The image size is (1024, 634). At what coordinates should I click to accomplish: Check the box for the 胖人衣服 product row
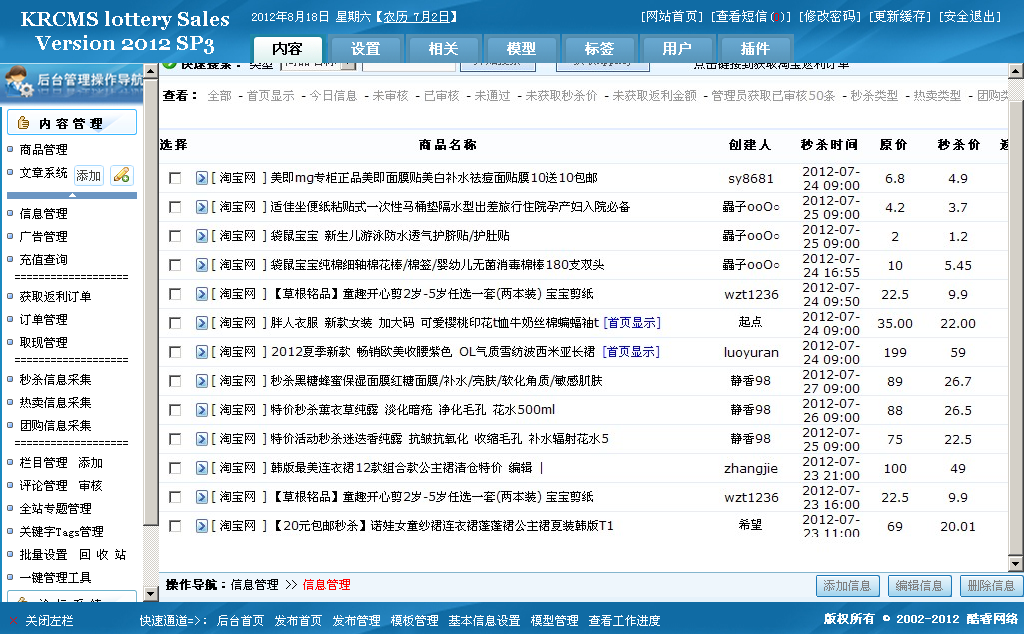(175, 323)
